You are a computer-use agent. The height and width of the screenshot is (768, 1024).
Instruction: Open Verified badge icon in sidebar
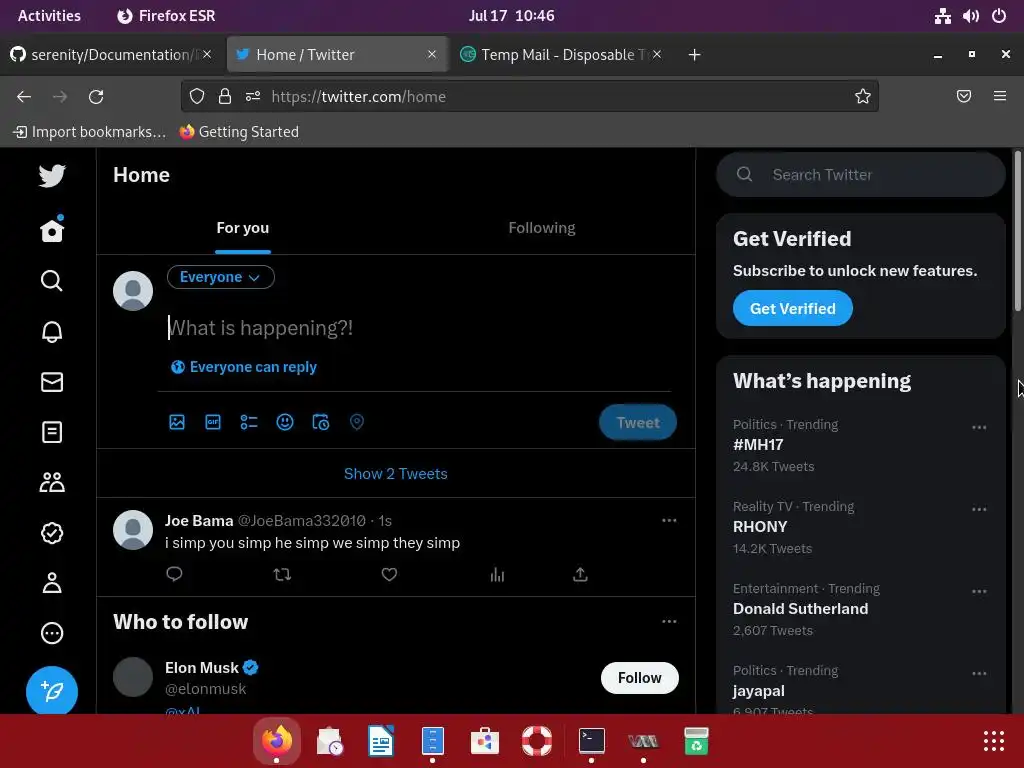pos(52,533)
